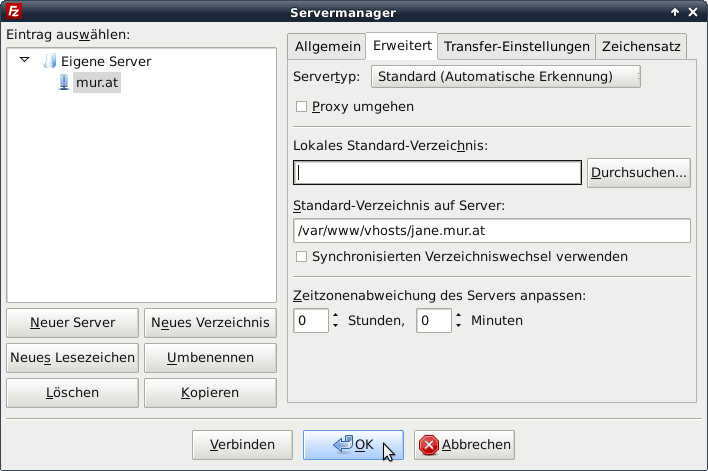The width and height of the screenshot is (708, 471).
Task: Increase the Stunden timezone offset
Action: pos(335,316)
